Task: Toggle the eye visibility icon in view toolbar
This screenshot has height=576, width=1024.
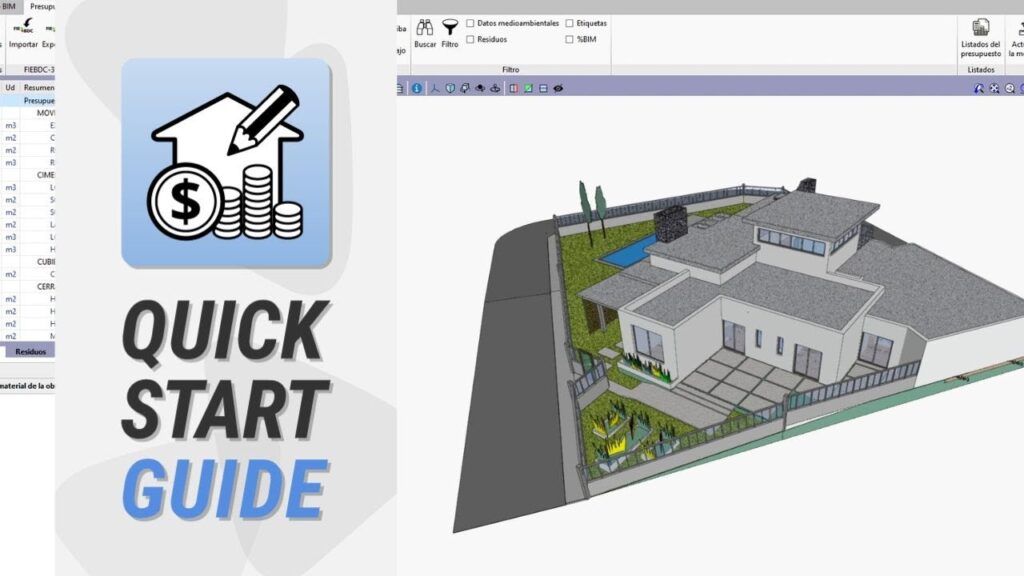Action: (x=558, y=88)
